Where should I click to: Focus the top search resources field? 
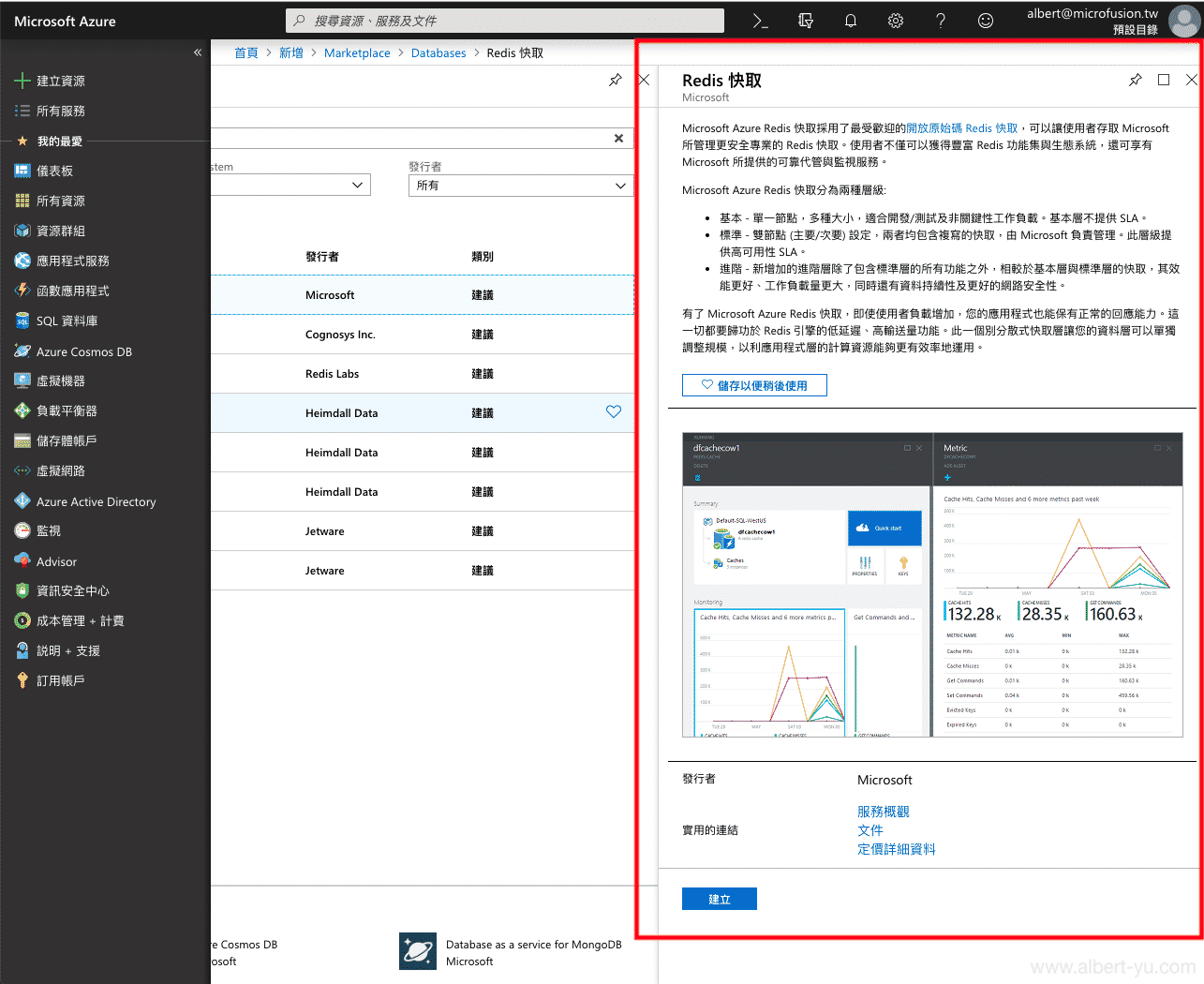click(505, 21)
